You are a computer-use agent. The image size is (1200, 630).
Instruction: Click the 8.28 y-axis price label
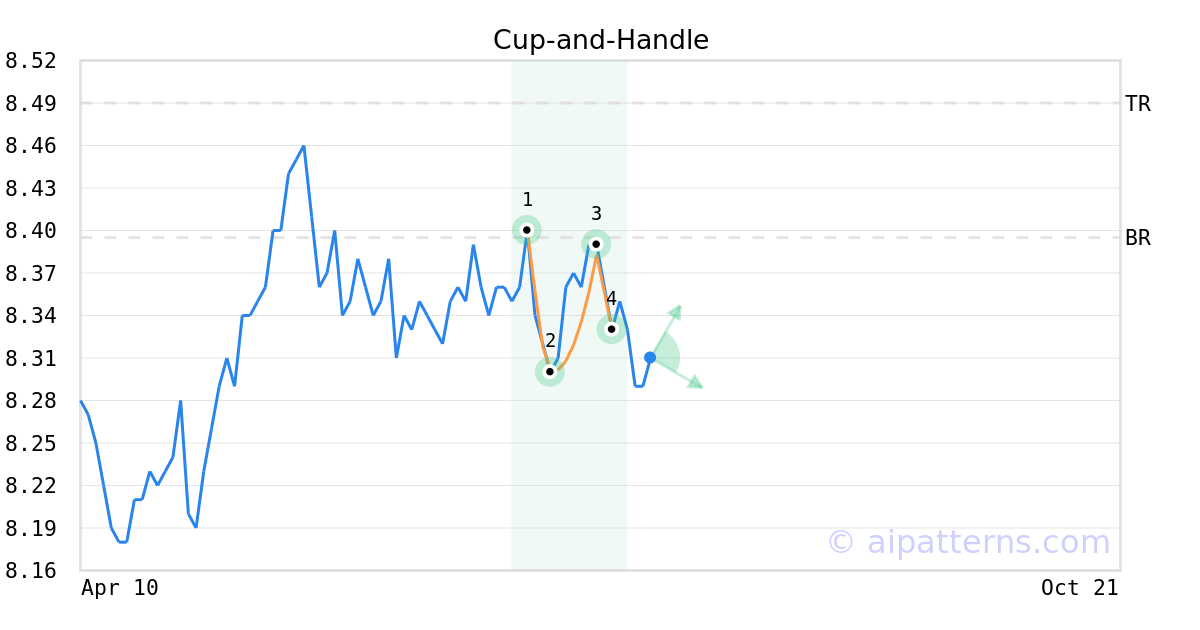30,401
